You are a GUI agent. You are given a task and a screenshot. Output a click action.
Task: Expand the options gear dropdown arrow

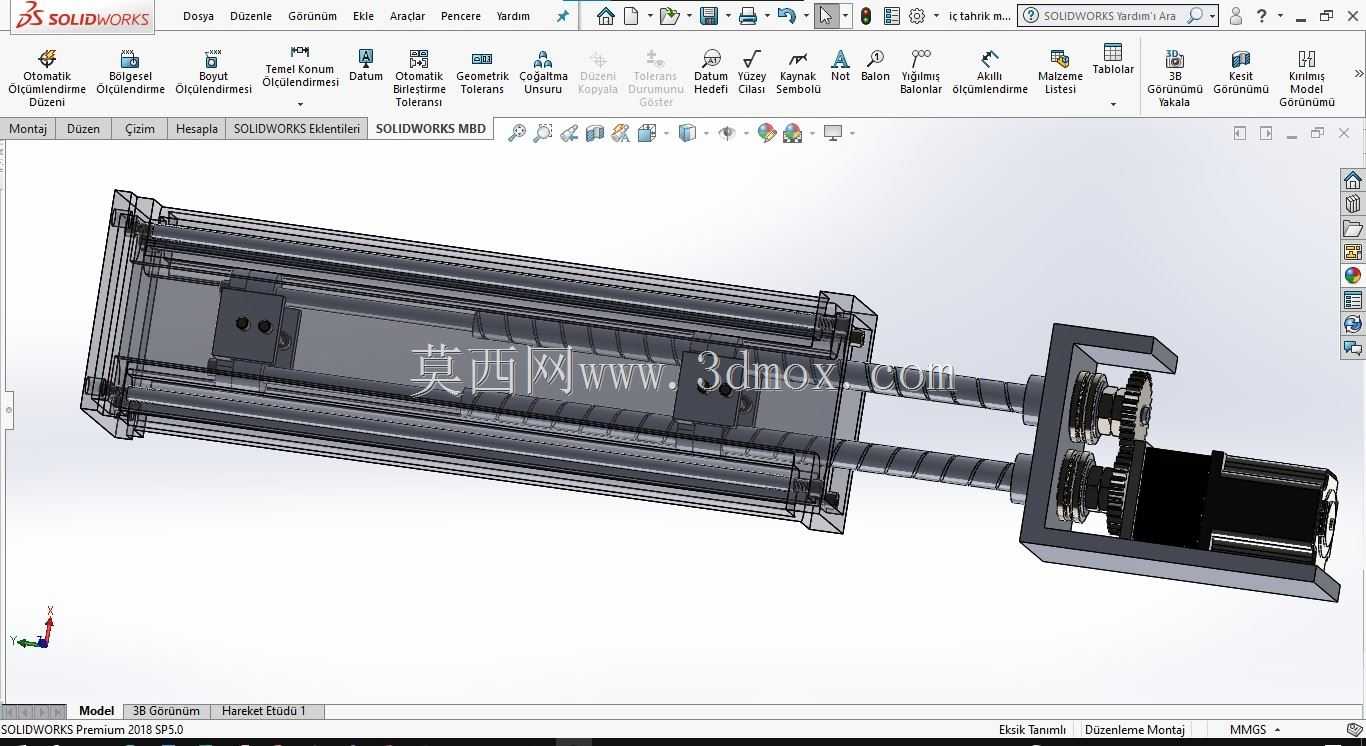(x=936, y=16)
